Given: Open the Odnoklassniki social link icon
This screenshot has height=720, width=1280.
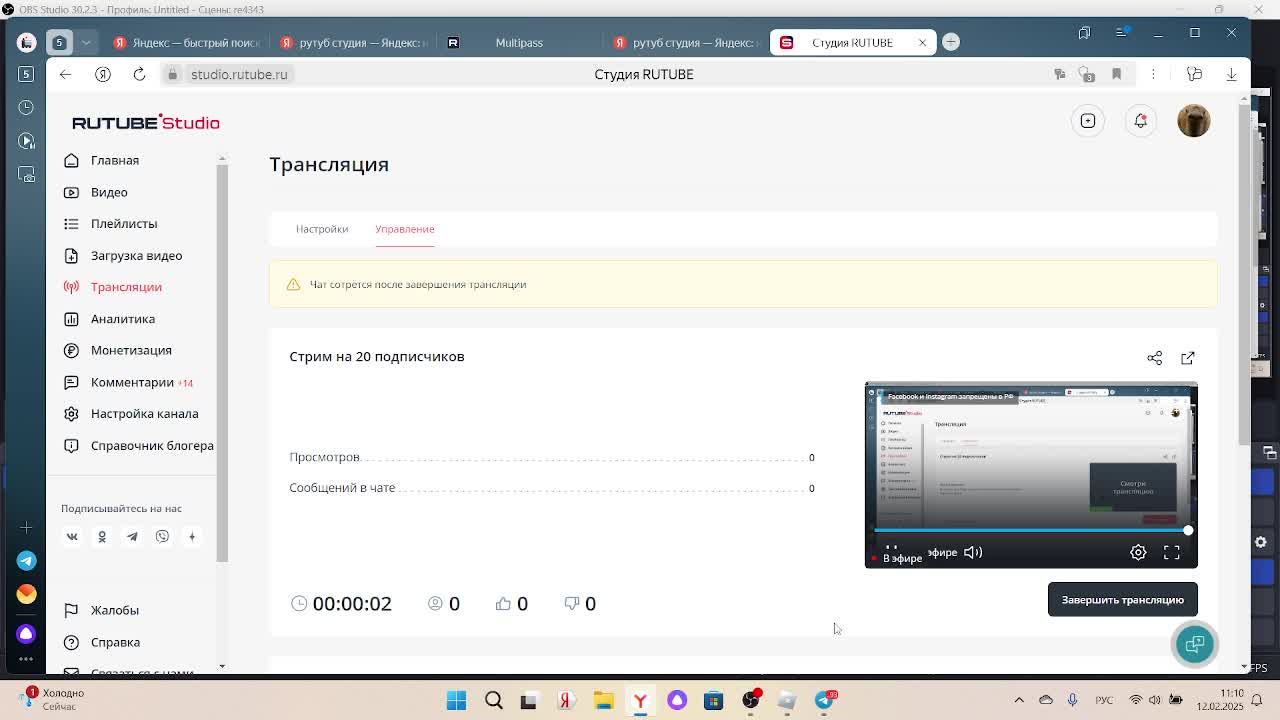Looking at the screenshot, I should 102,537.
